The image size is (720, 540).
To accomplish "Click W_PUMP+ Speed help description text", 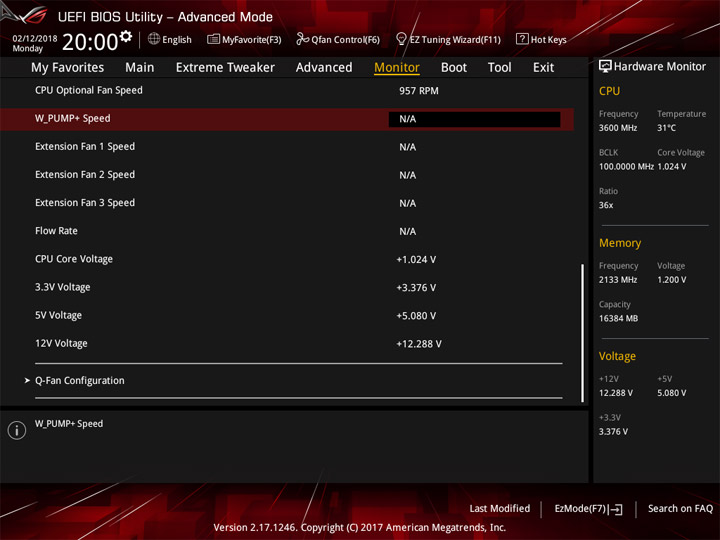I will (69, 423).
